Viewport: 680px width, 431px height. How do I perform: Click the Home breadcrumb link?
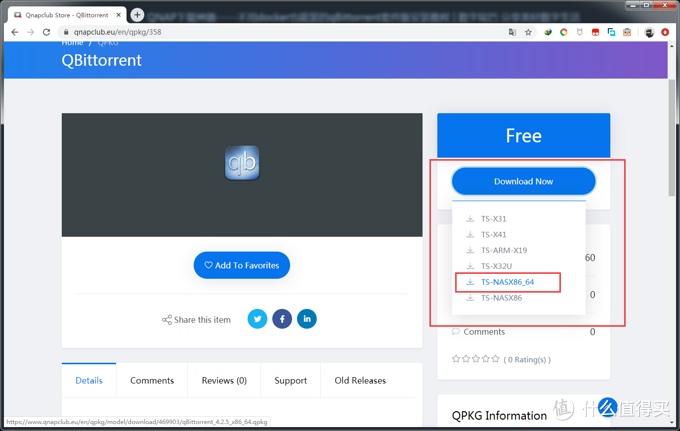tap(72, 42)
